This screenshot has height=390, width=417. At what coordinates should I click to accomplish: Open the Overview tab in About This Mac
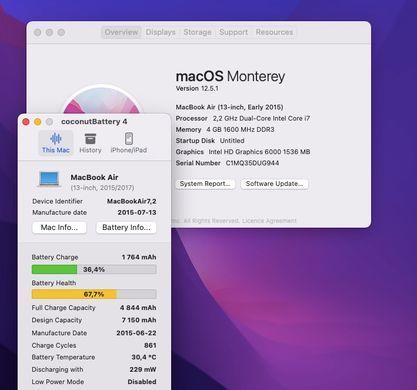point(121,32)
